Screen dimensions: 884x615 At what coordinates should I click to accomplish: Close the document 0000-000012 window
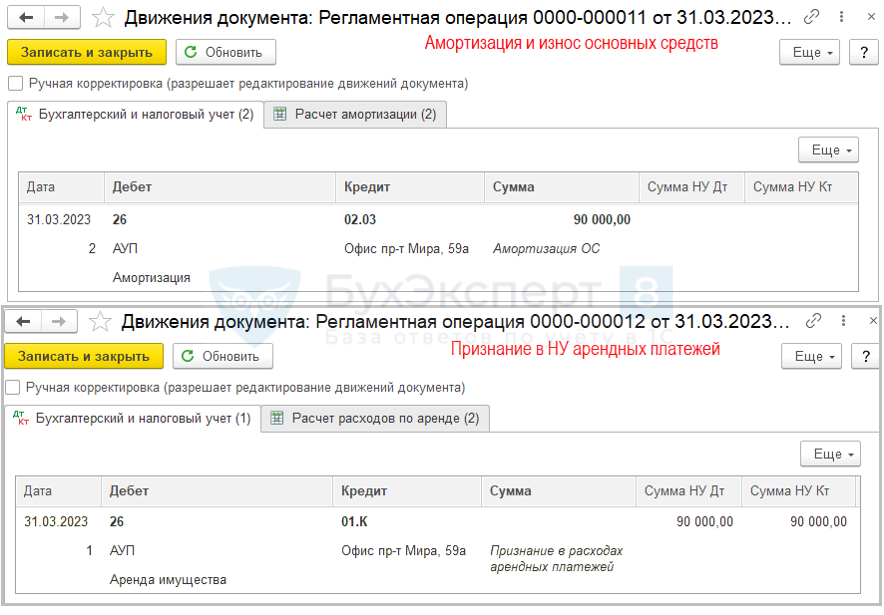pyautogui.click(x=871, y=321)
